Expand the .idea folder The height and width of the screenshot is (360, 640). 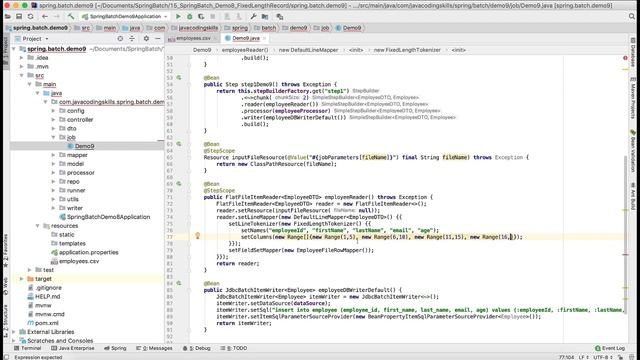(x=22, y=58)
